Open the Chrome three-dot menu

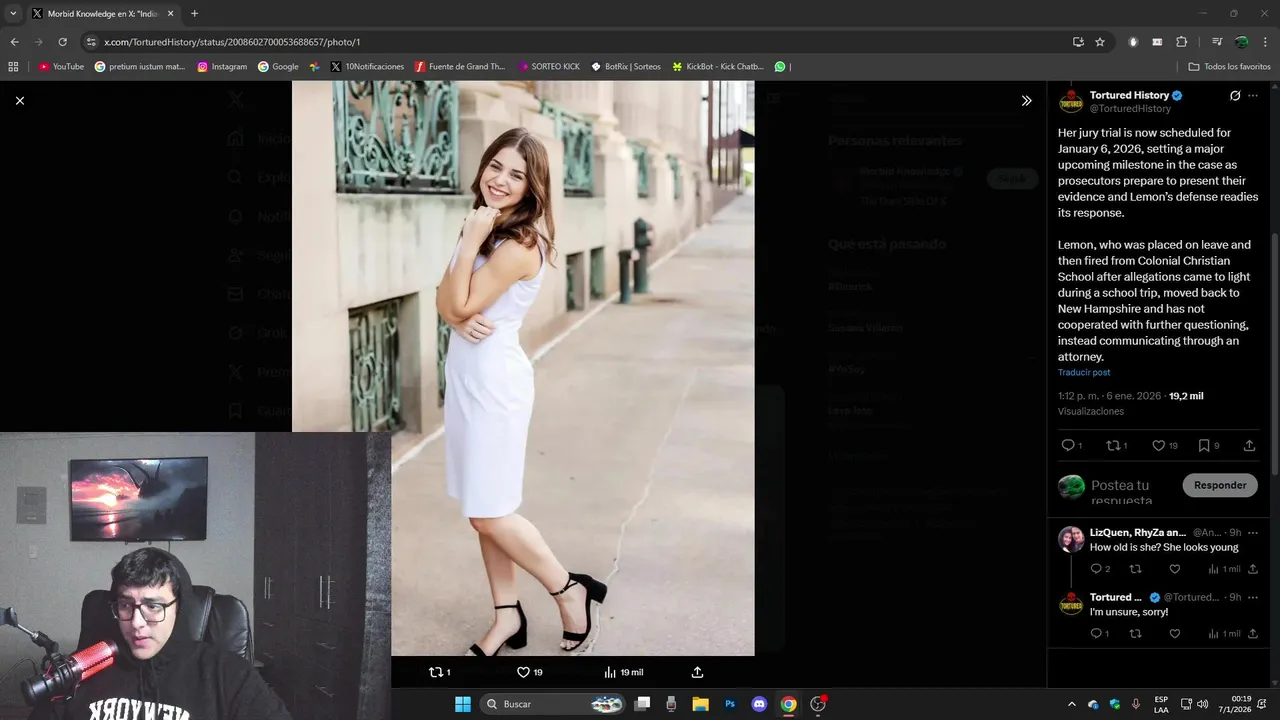pyautogui.click(x=1265, y=42)
